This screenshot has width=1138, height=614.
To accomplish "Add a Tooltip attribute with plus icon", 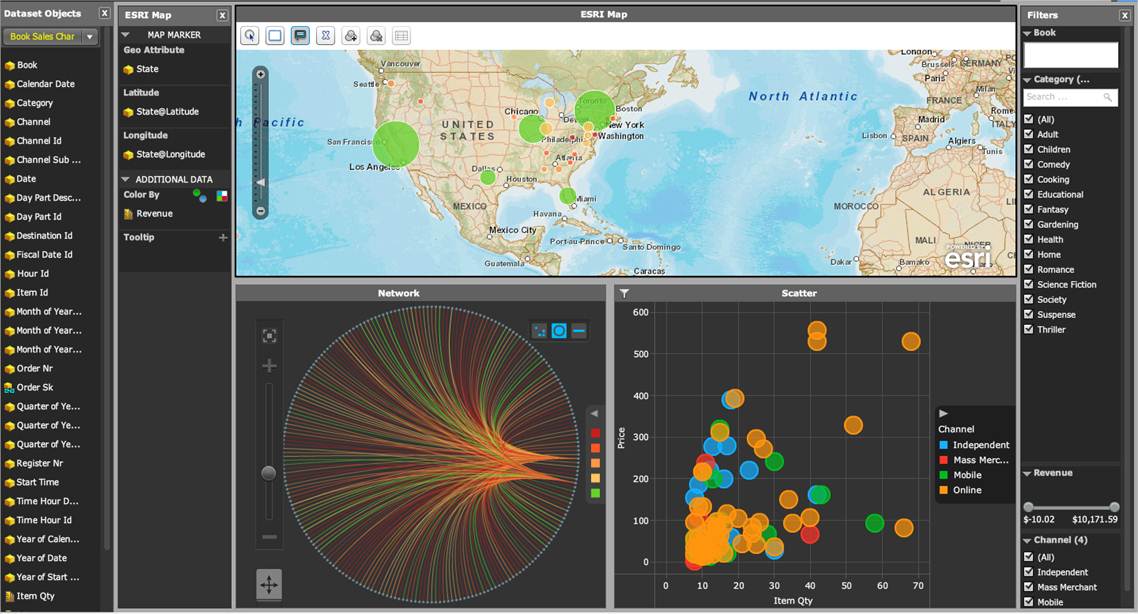I will click(x=223, y=237).
